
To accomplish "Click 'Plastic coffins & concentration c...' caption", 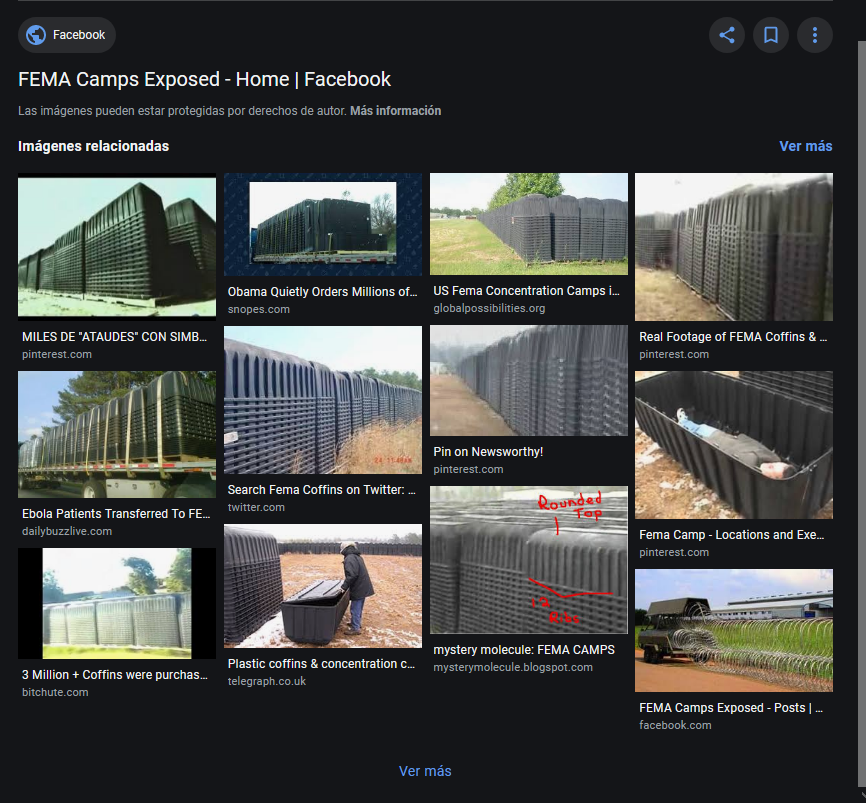I will [321, 664].
